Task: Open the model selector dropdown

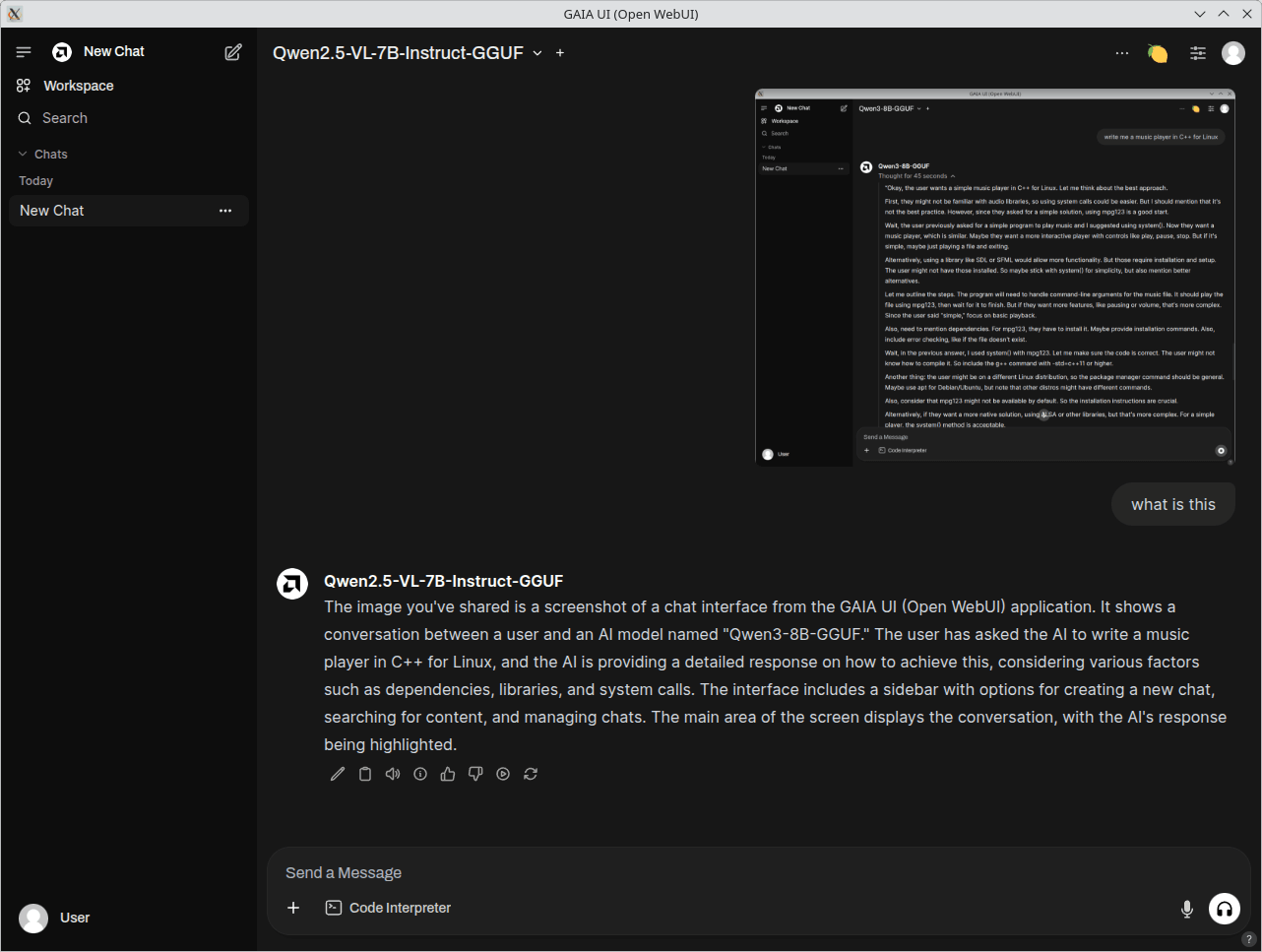Action: [408, 53]
